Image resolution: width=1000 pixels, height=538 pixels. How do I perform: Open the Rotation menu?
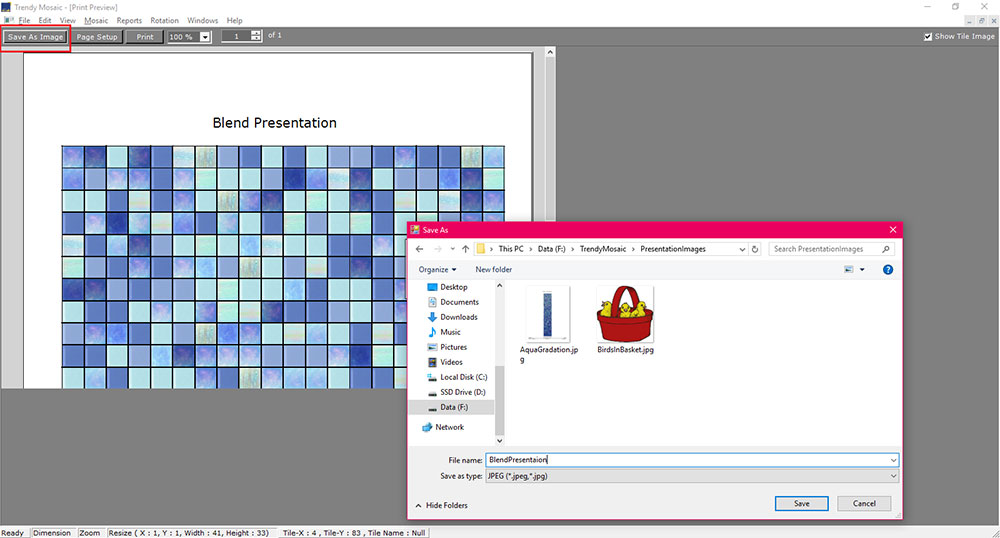(164, 20)
